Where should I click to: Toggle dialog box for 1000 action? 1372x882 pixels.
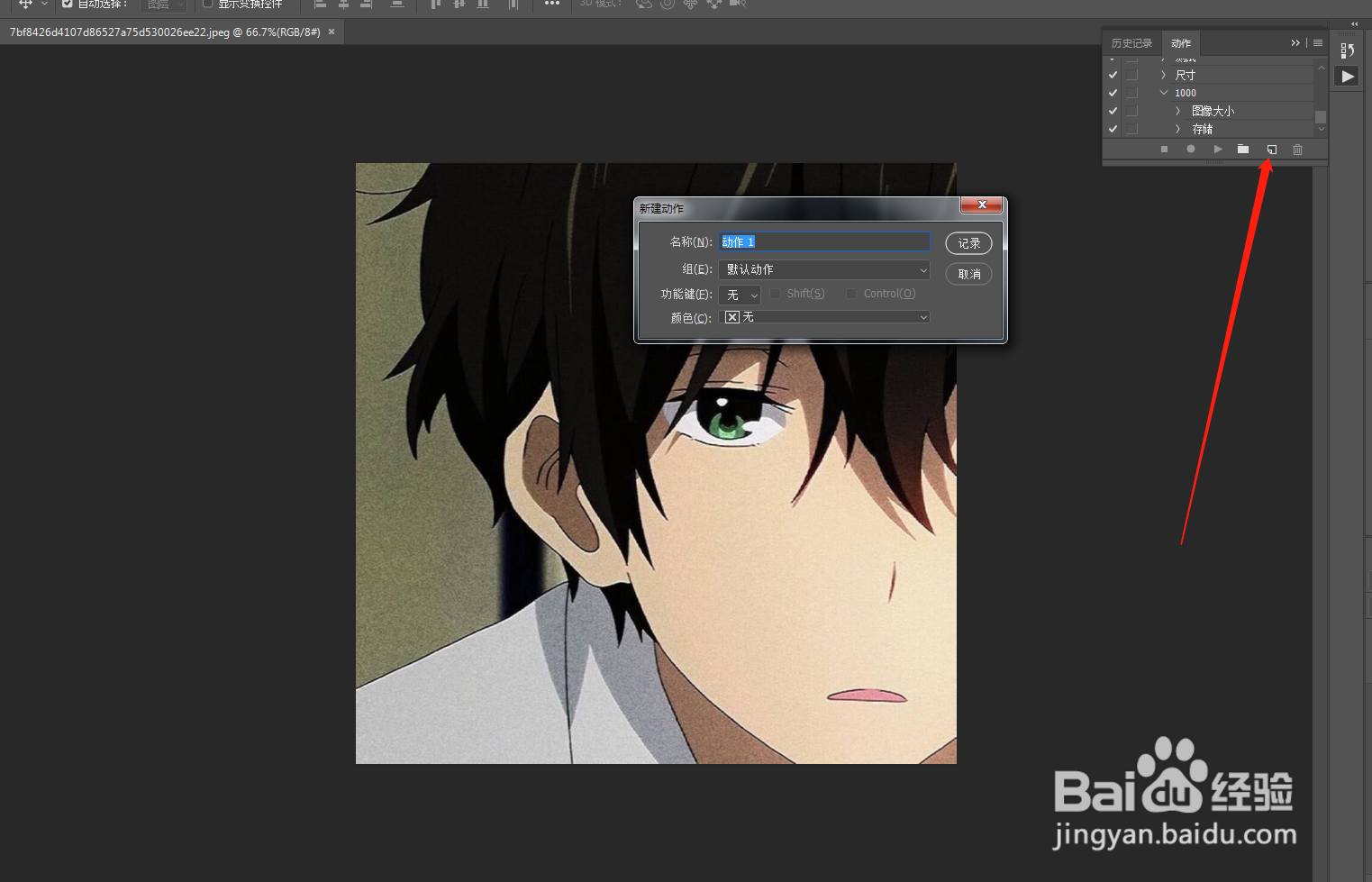coord(1132,93)
